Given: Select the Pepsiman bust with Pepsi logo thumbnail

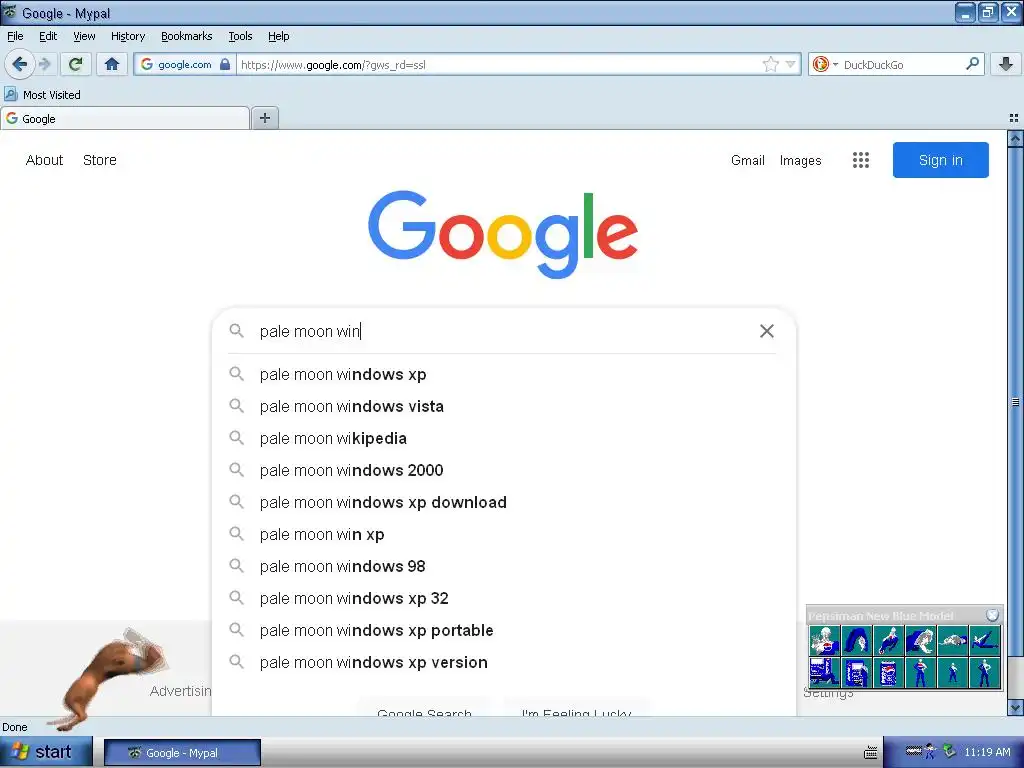Looking at the screenshot, I should [x=824, y=640].
